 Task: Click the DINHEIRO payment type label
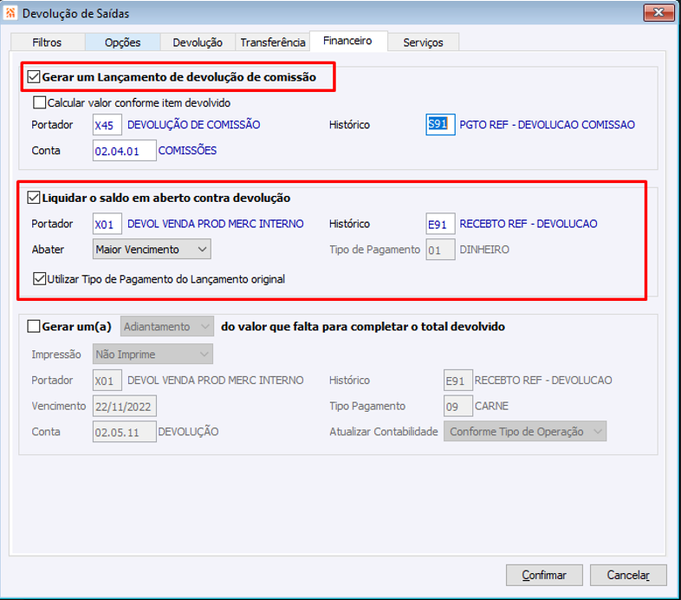pos(484,249)
